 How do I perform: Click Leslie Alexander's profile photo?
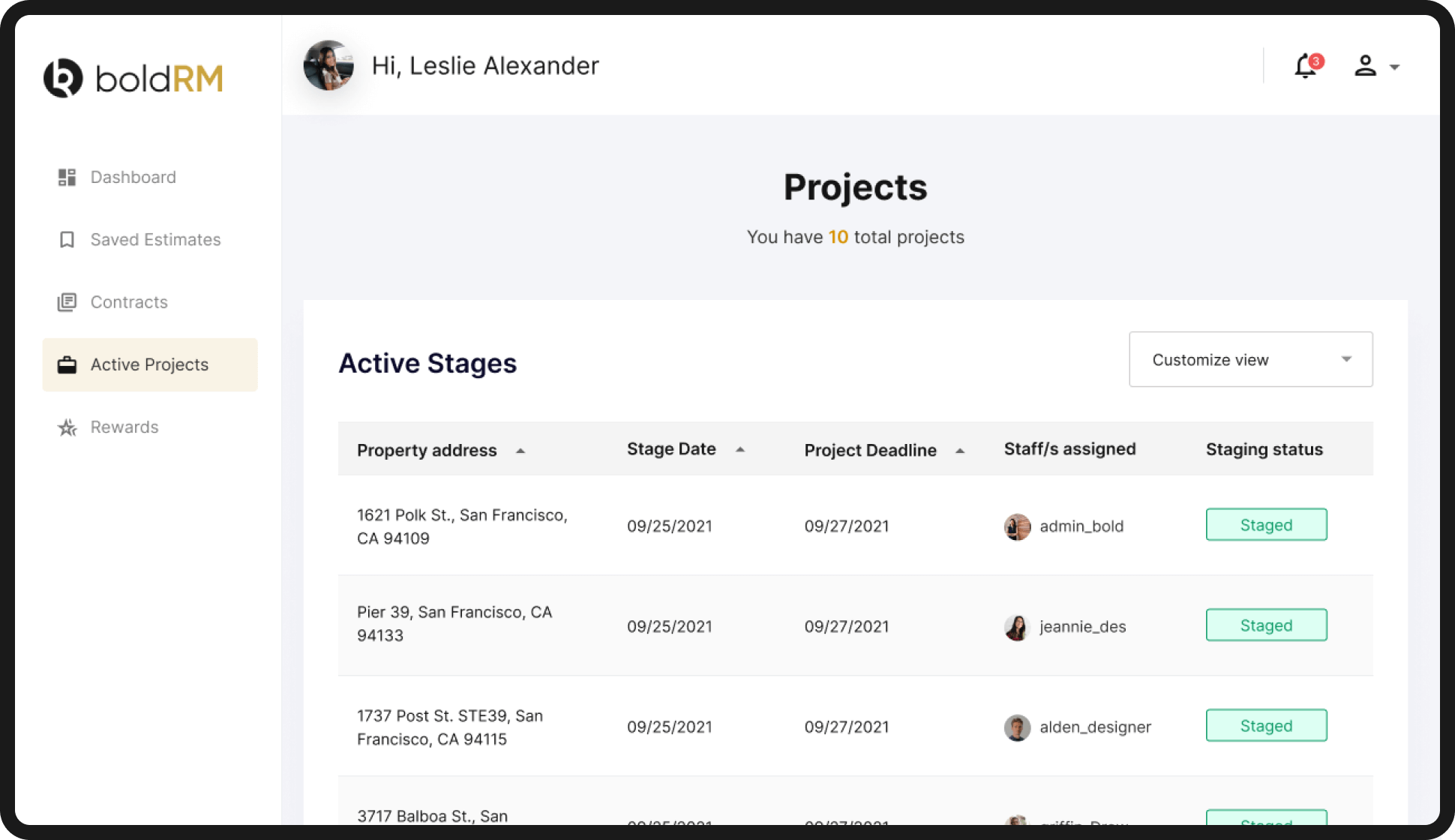(328, 65)
